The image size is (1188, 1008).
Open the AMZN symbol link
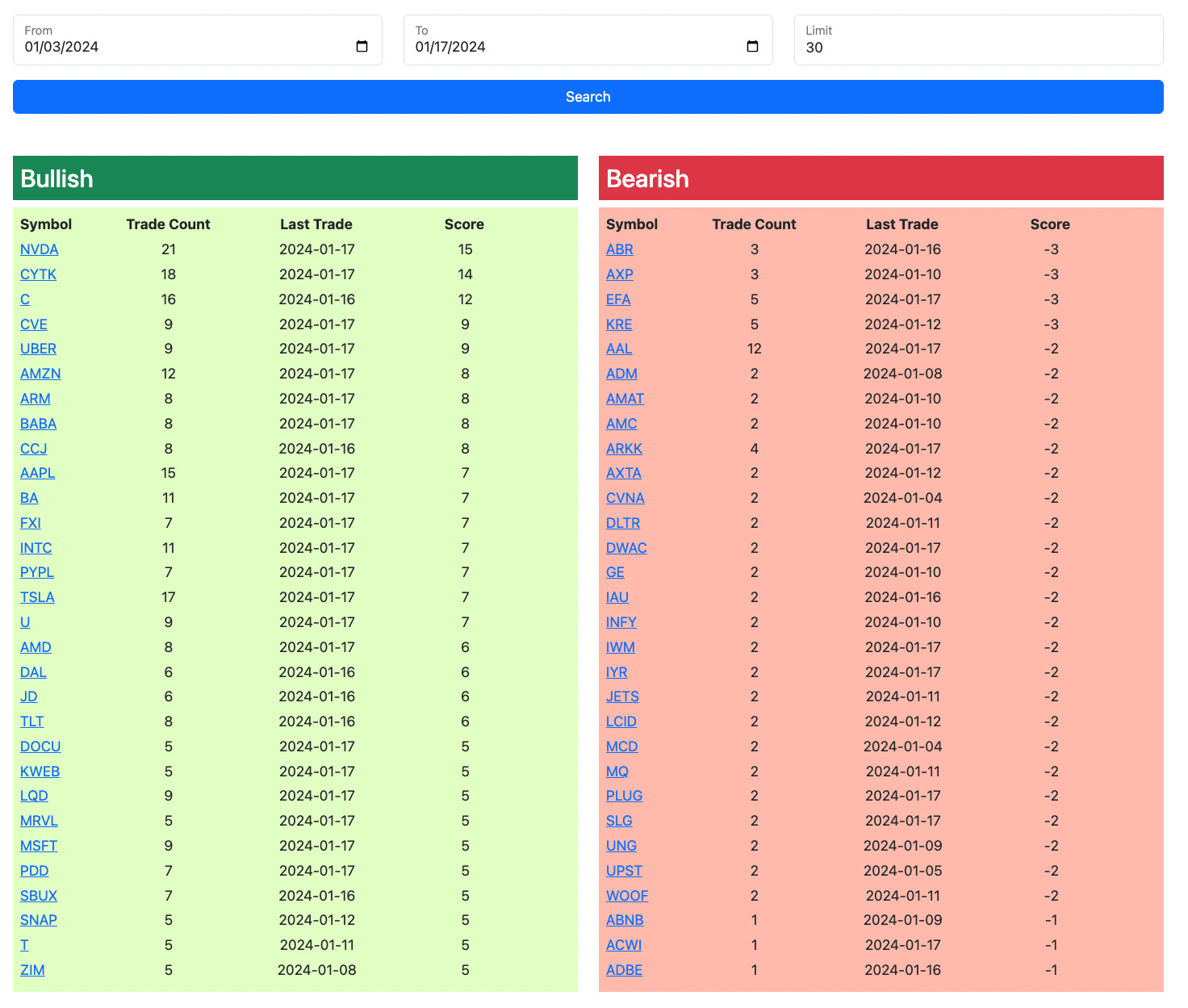coord(40,374)
